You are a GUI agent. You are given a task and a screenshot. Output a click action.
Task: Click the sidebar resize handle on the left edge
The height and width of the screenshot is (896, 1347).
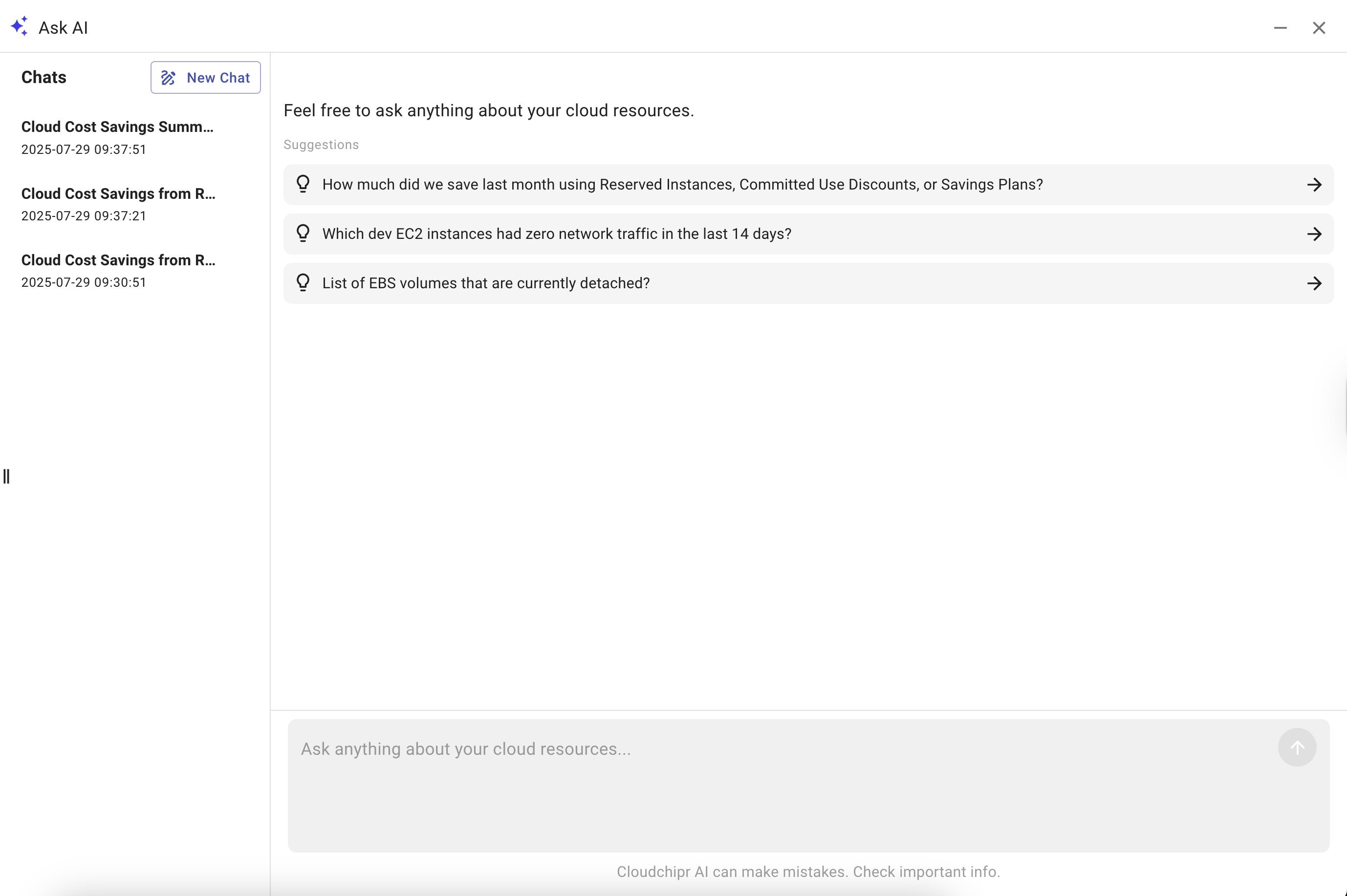point(6,476)
